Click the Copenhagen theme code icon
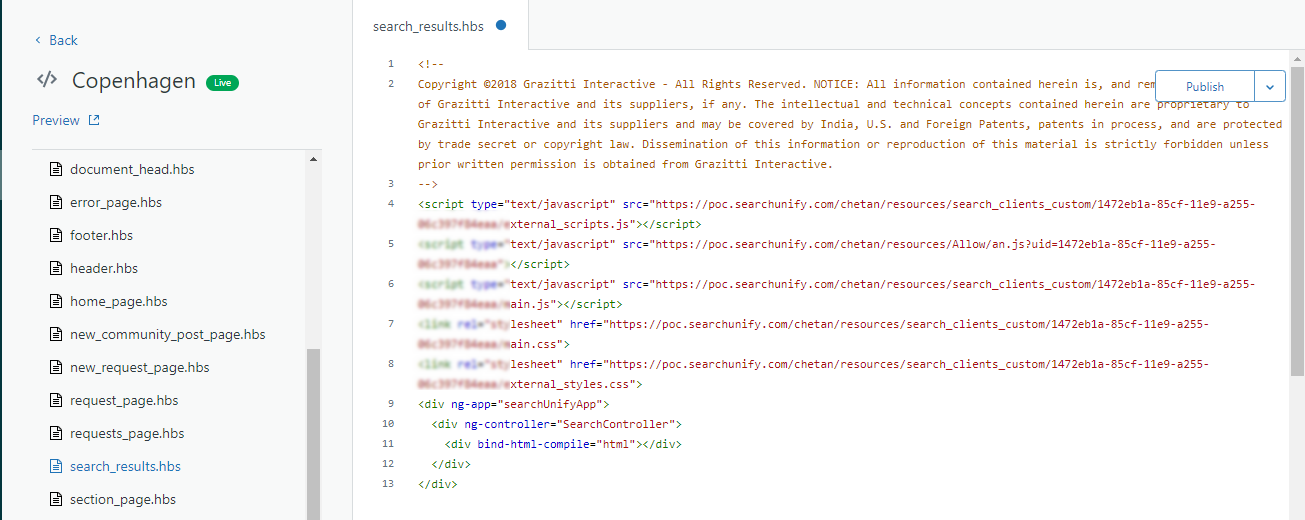1305x520 pixels. [x=47, y=80]
